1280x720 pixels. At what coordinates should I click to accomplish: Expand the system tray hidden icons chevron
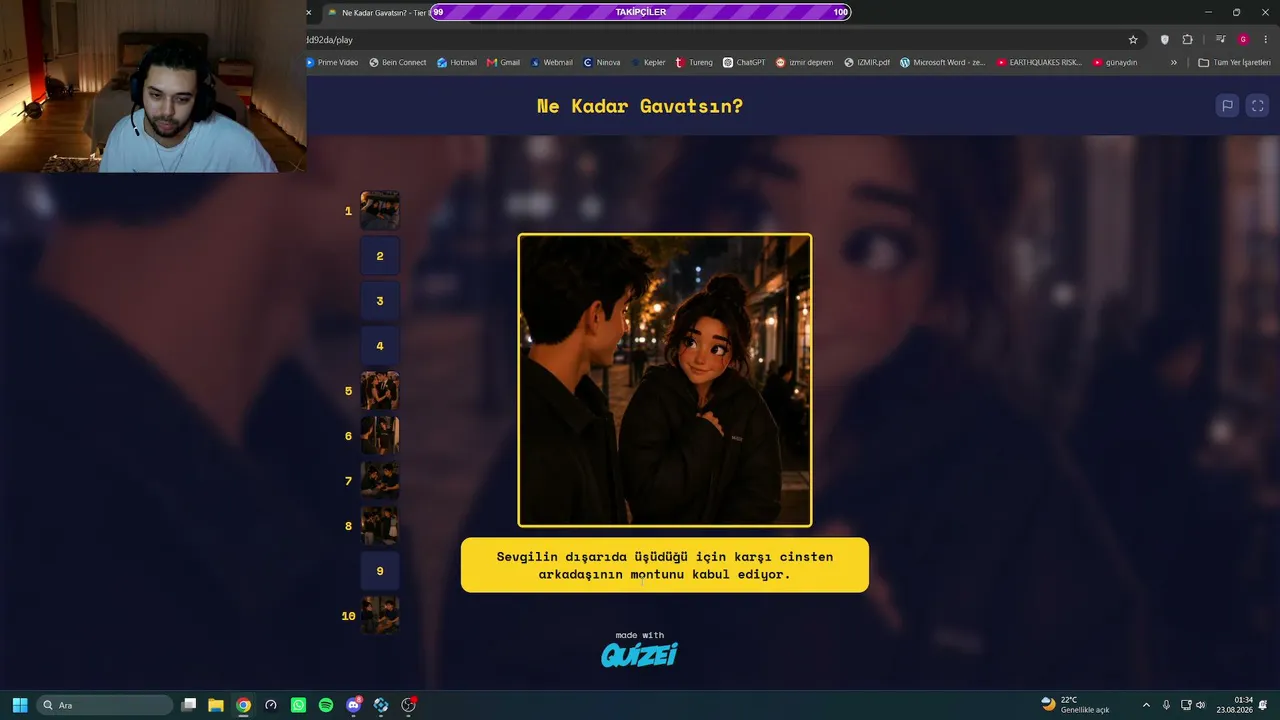1146,705
